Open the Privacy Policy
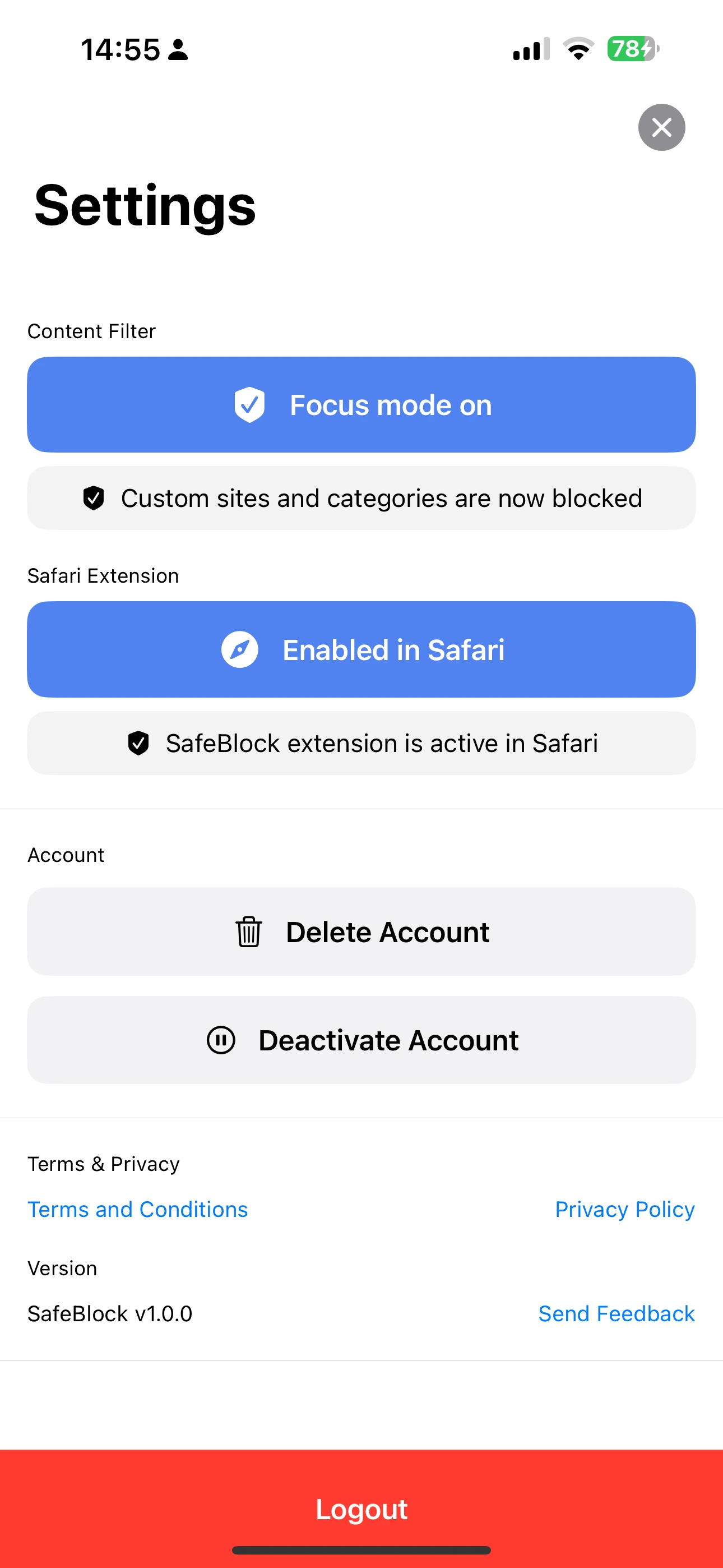The height and width of the screenshot is (1568, 723). [x=625, y=1209]
